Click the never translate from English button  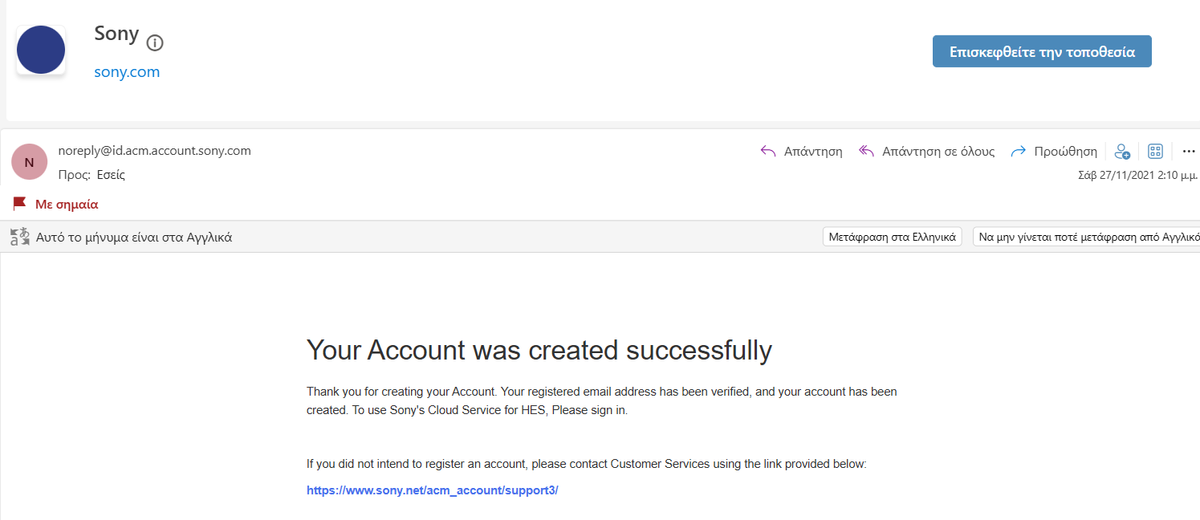tap(1087, 237)
